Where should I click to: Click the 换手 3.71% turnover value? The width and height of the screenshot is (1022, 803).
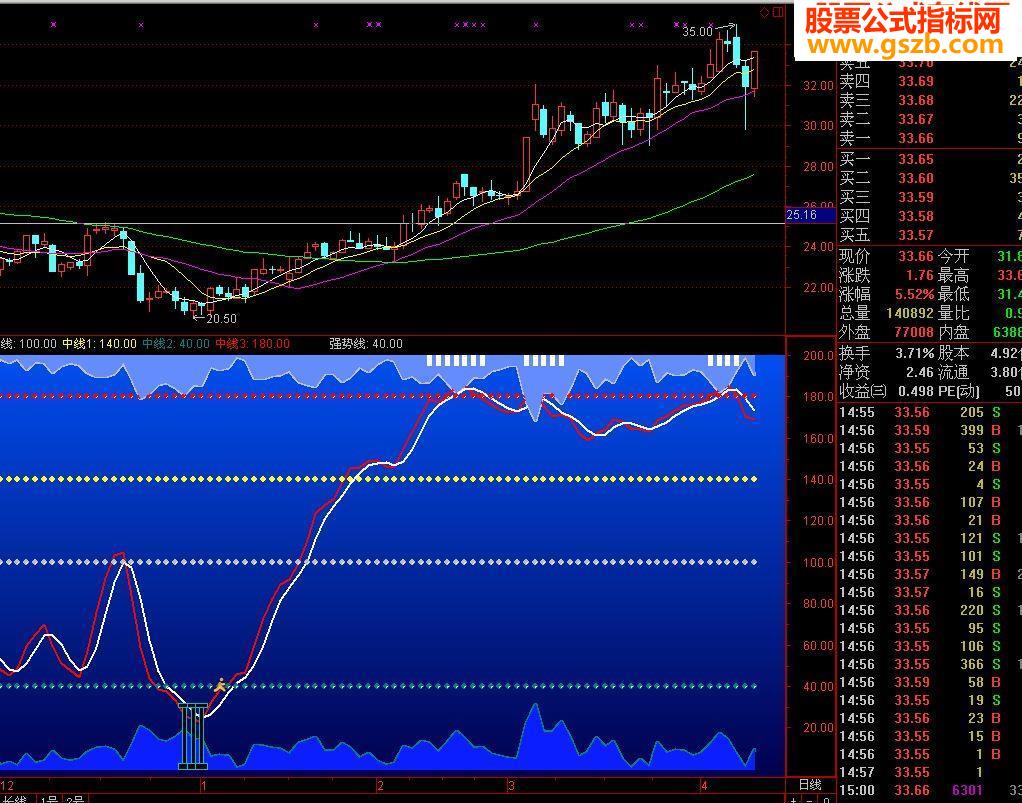914,353
